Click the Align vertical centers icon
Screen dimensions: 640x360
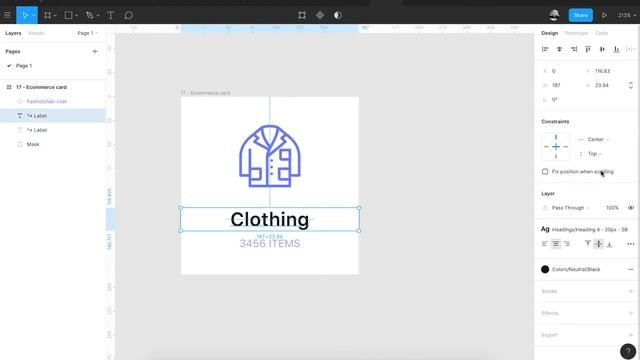point(602,49)
